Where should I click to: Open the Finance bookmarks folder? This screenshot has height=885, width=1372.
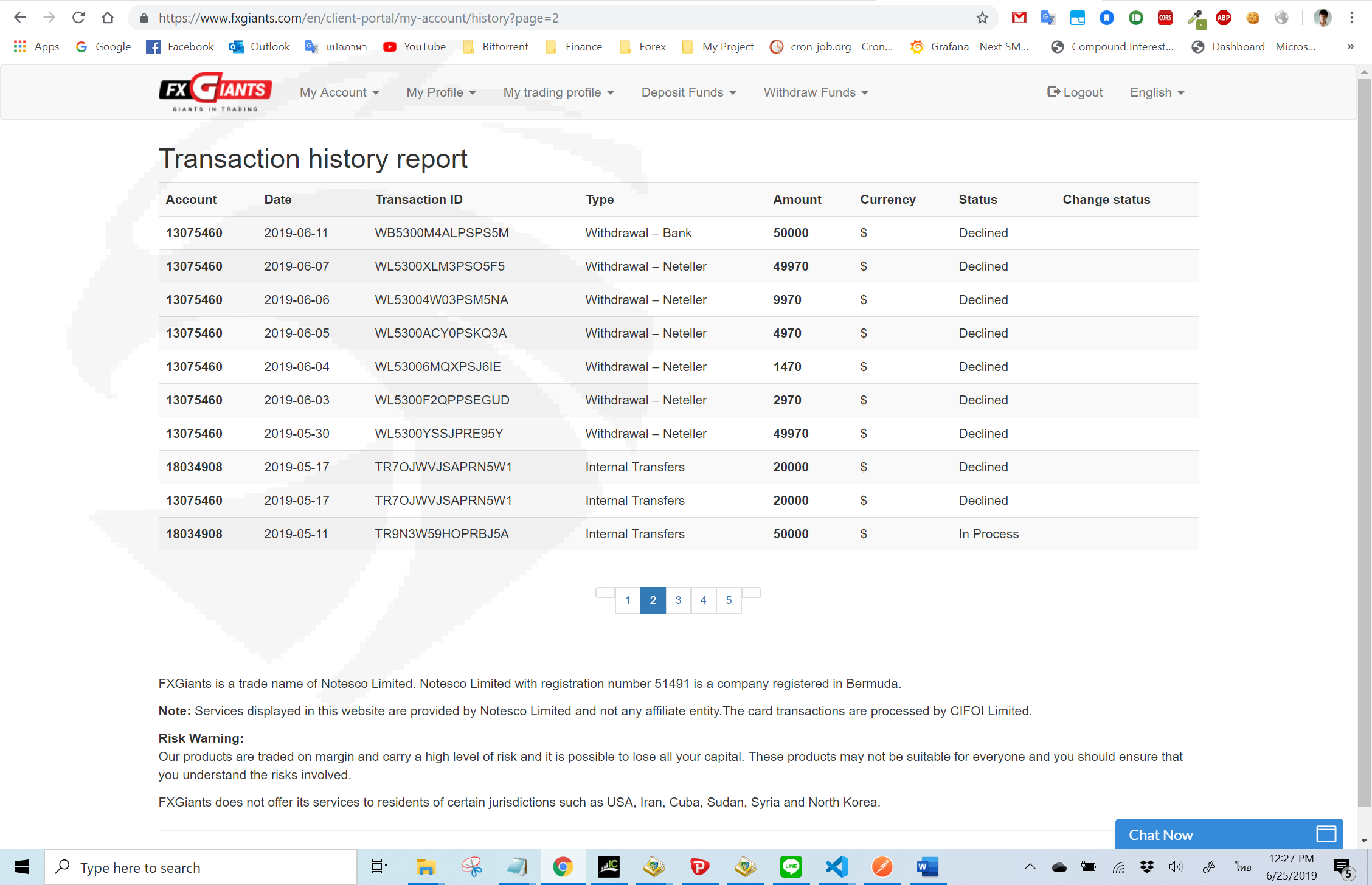574,47
